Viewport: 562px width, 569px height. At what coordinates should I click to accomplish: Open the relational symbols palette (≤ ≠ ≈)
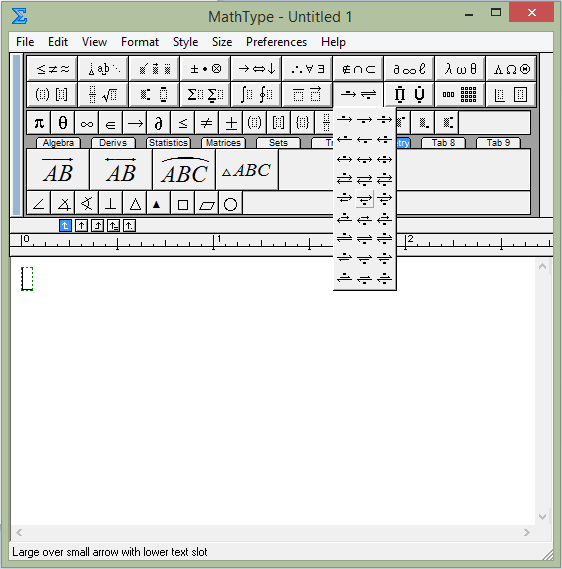pos(52,68)
